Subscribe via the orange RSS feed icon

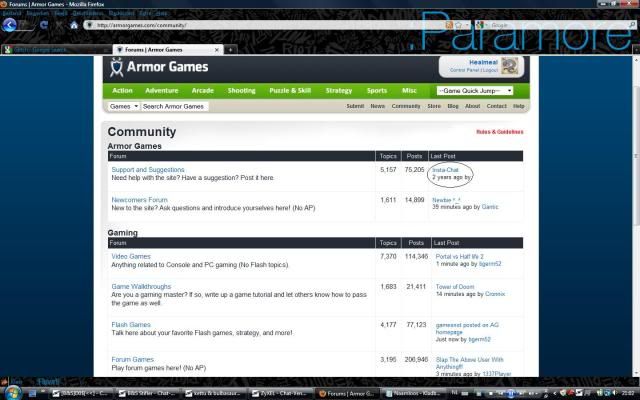pos(449,25)
